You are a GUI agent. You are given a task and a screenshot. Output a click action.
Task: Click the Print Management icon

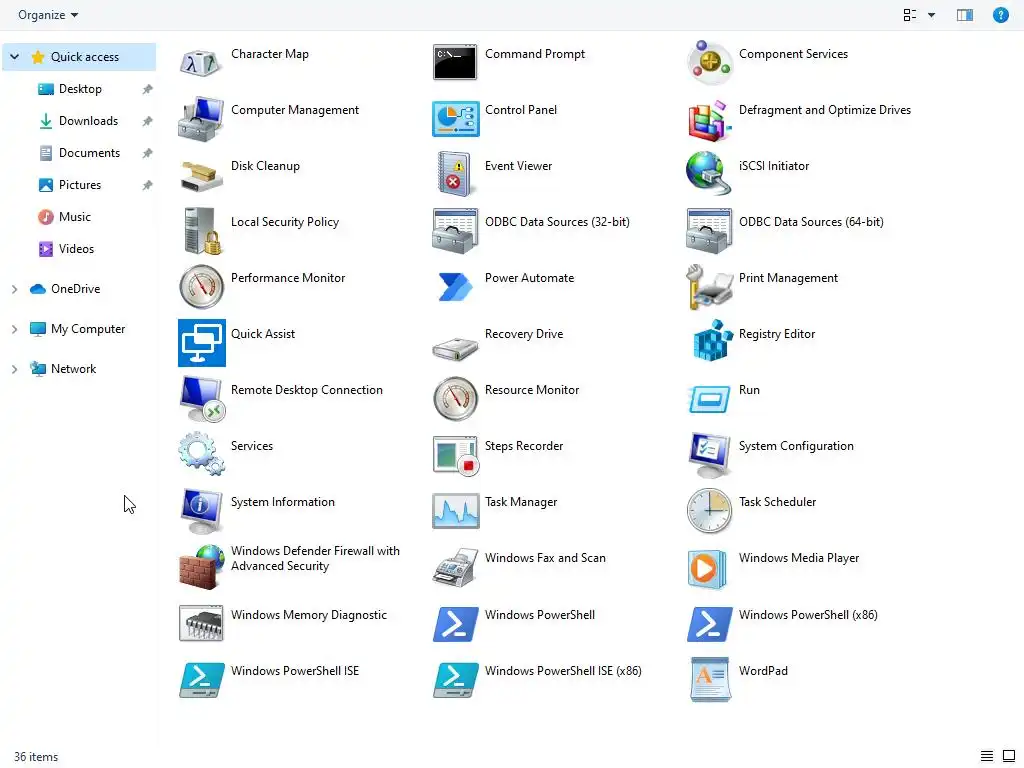[709, 287]
